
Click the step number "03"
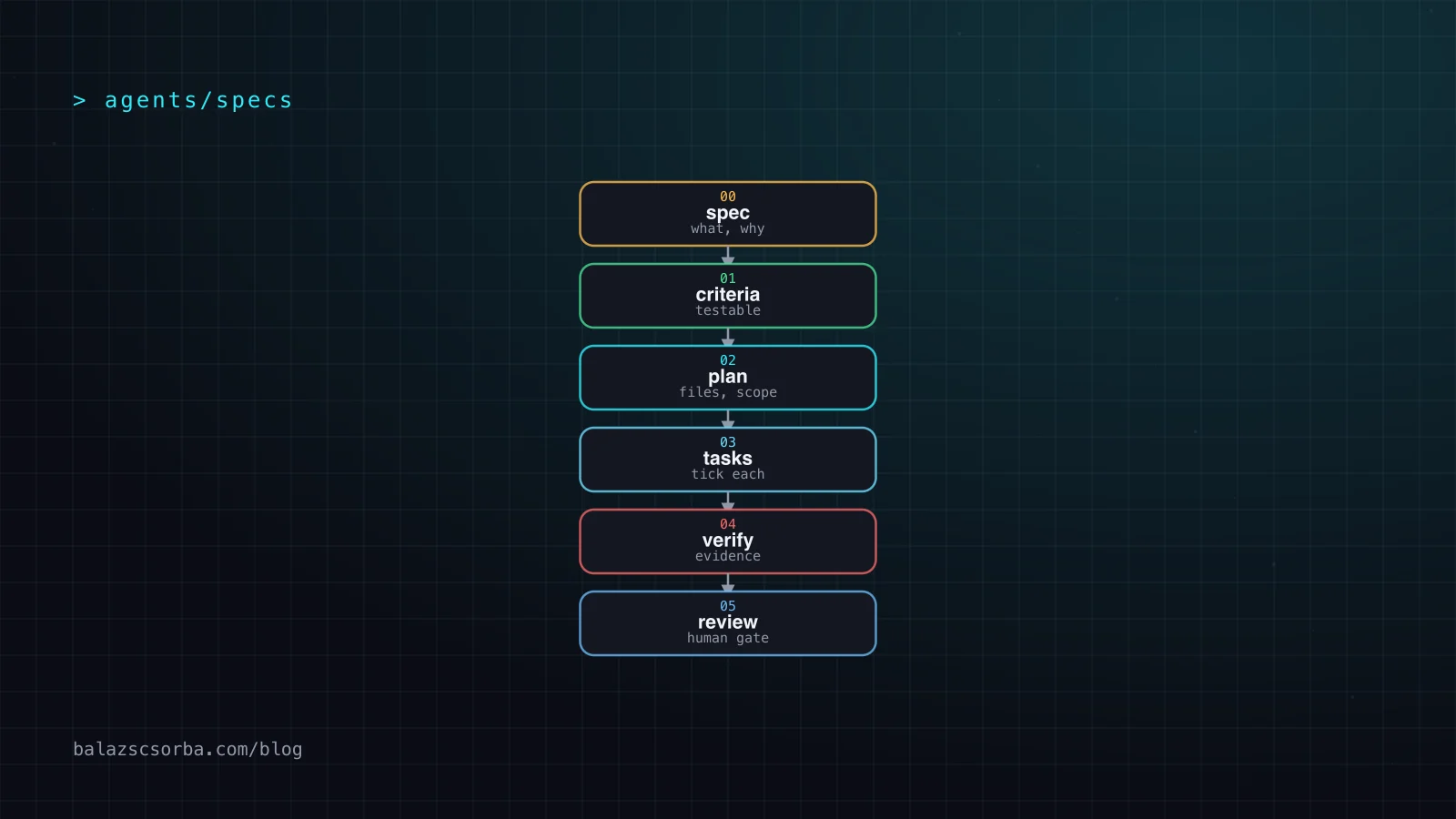[728, 442]
